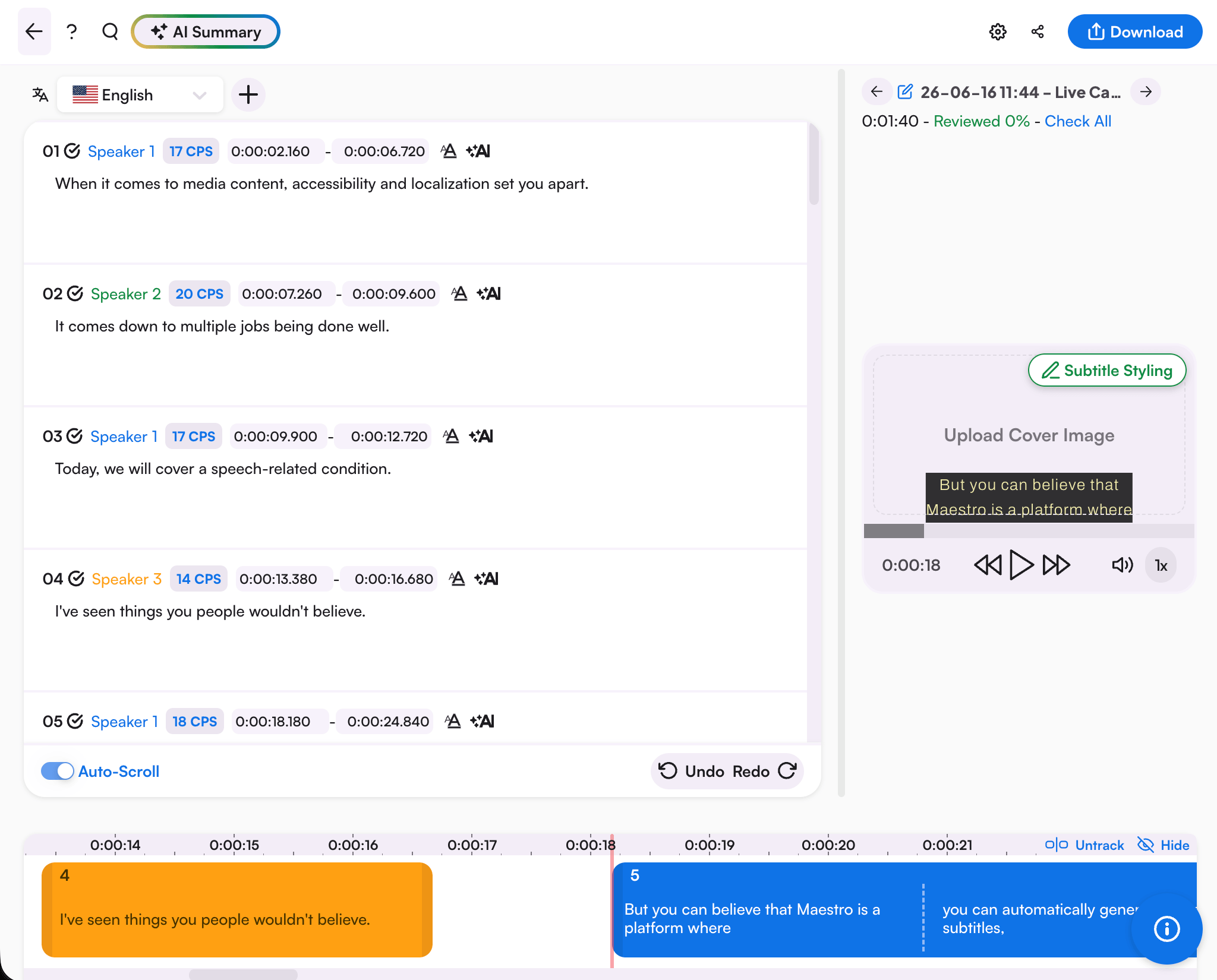Click AI rewrite icon on segment 01
This screenshot has height=980, width=1217.
tap(478, 151)
